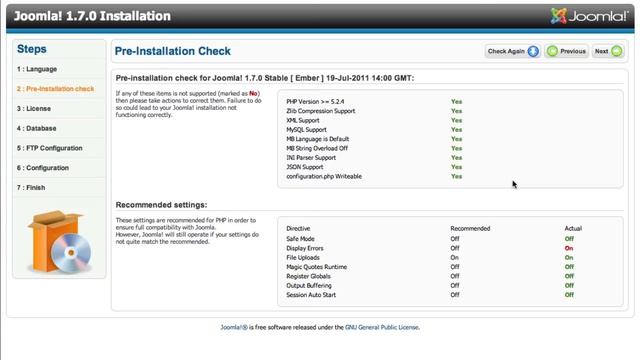The width and height of the screenshot is (640, 360).
Task: Click the green Next arrow icon
Action: 617,51
